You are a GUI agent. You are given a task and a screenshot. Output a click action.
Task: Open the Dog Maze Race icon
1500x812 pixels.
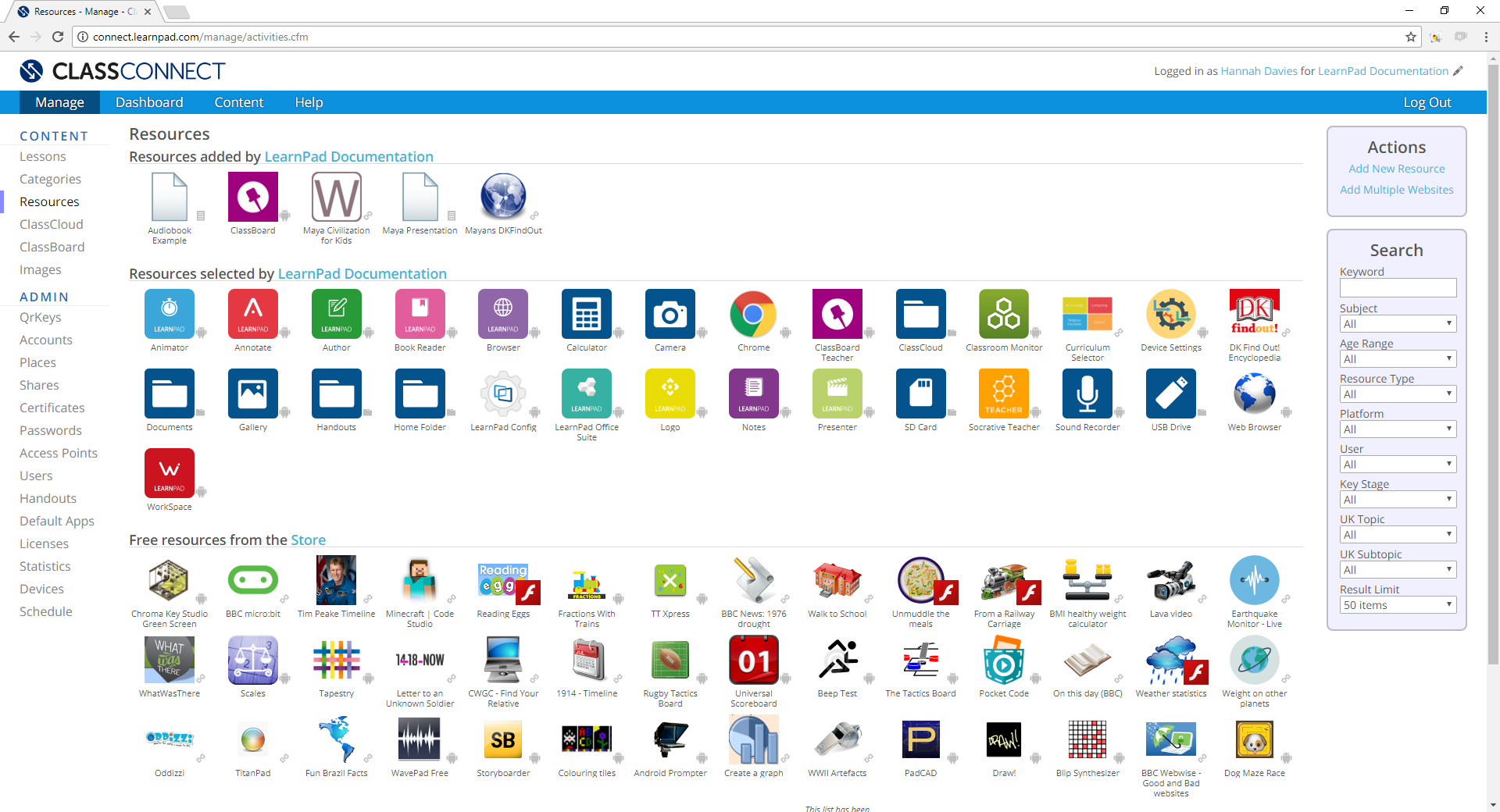coord(1255,739)
